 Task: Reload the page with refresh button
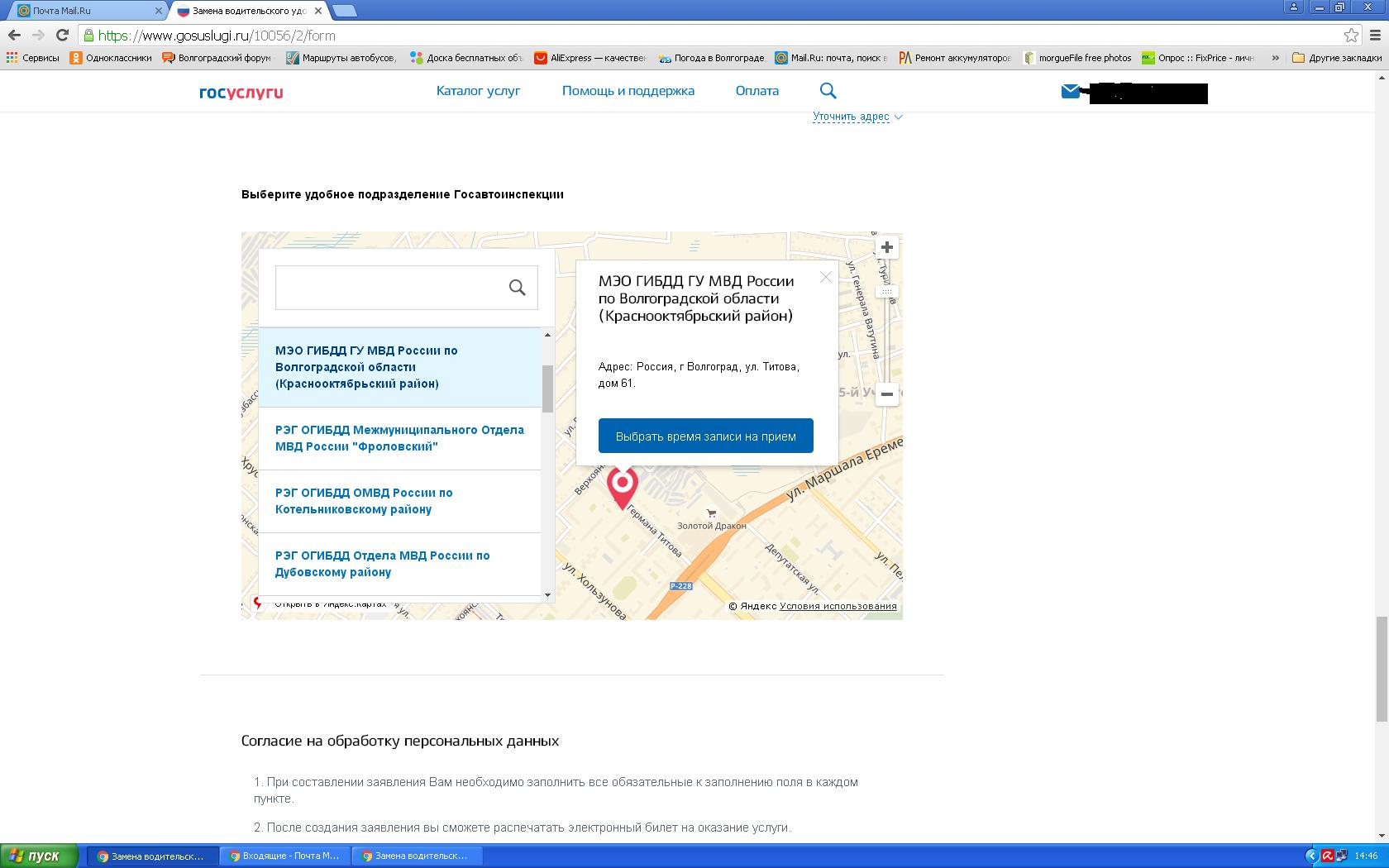62,36
